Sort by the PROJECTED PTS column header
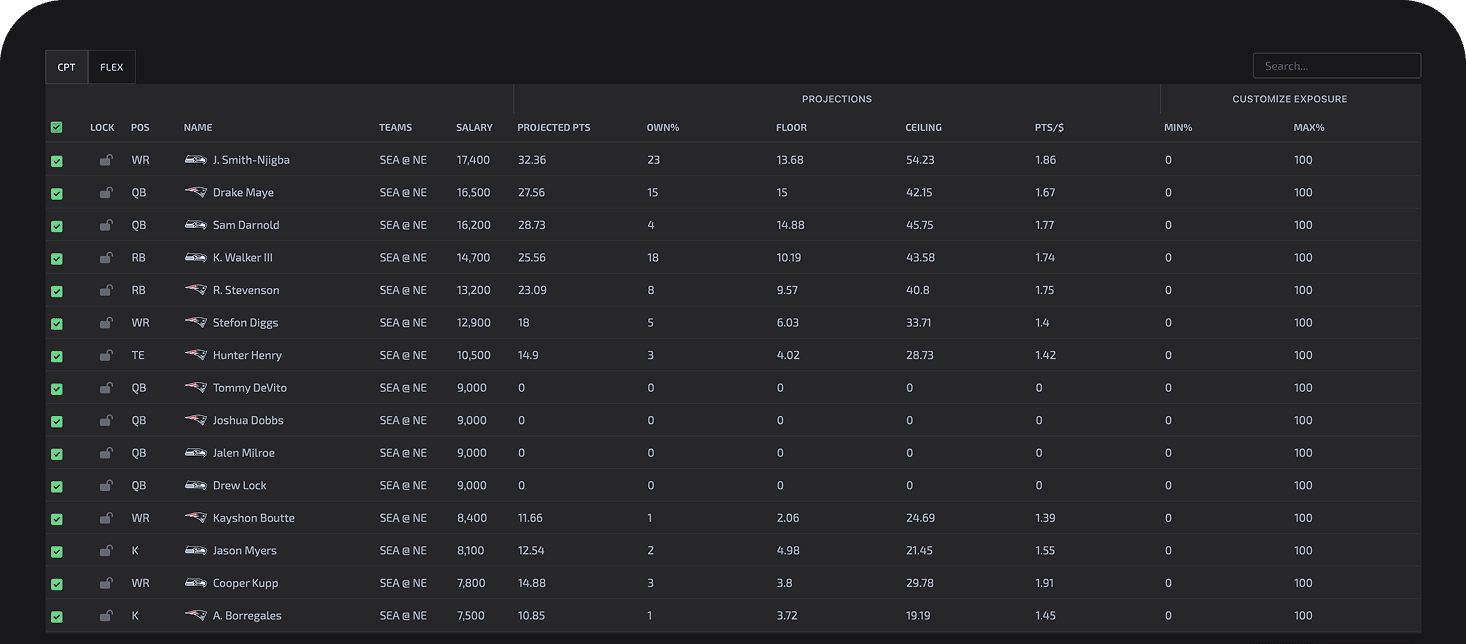 [x=553, y=127]
